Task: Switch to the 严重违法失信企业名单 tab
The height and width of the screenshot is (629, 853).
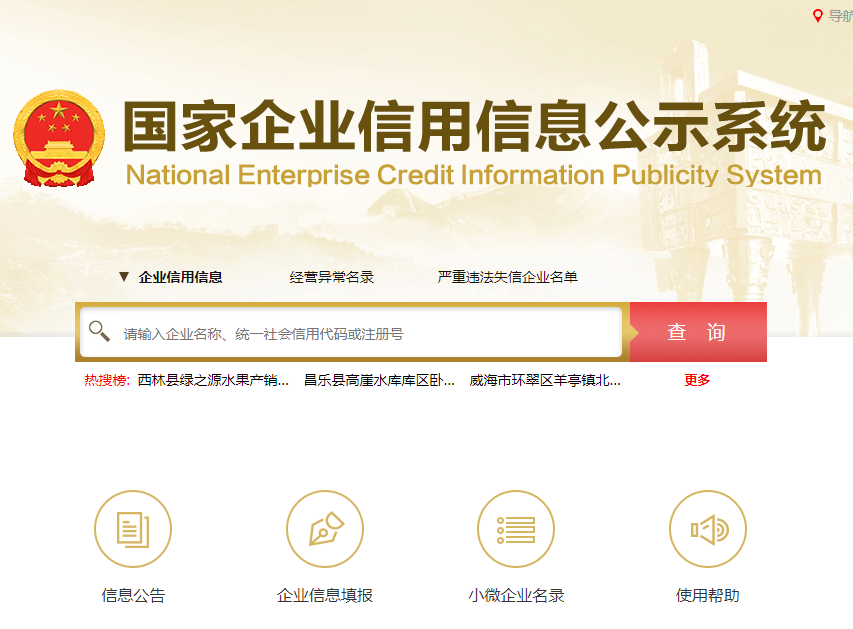Action: 507,277
